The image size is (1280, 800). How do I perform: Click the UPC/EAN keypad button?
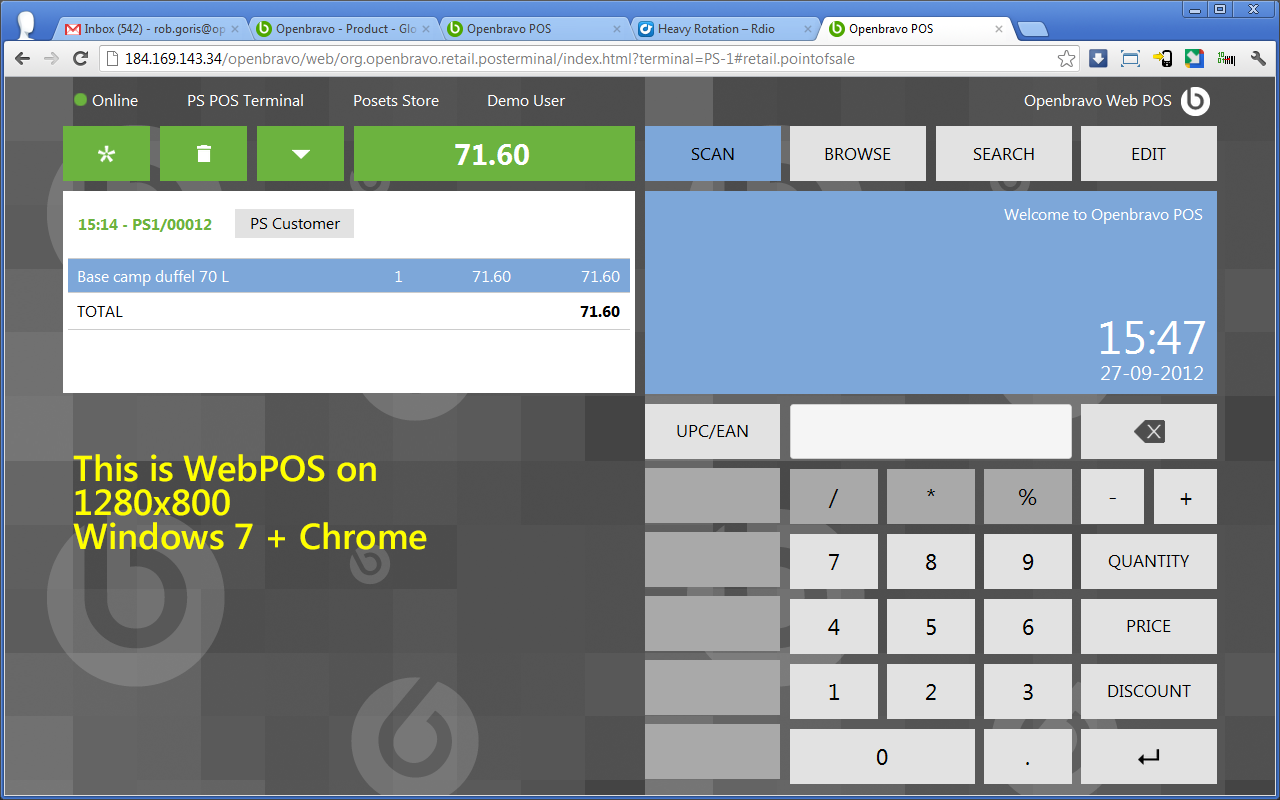[713, 432]
